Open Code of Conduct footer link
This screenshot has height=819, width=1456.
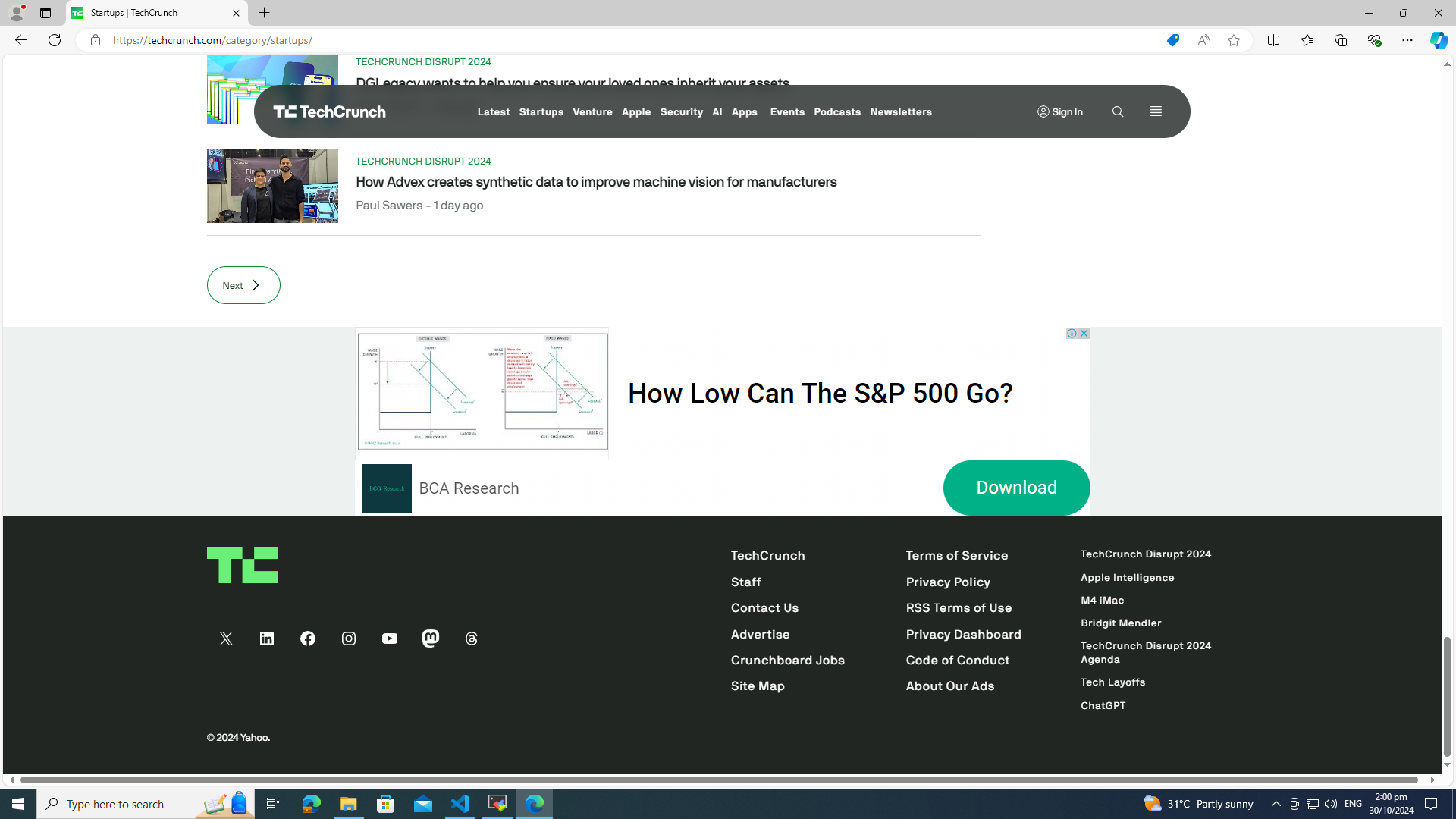958,660
